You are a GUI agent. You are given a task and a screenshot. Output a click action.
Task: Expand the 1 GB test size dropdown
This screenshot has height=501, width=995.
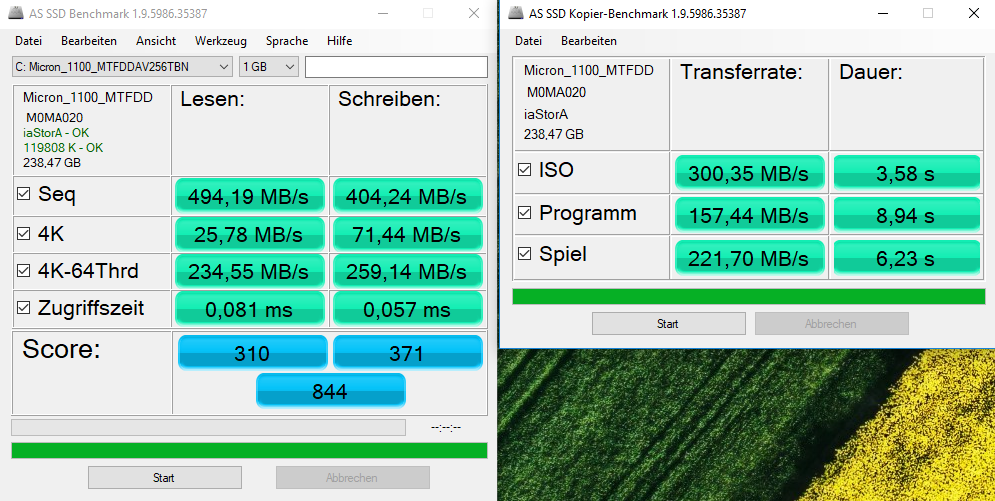pyautogui.click(x=269, y=67)
